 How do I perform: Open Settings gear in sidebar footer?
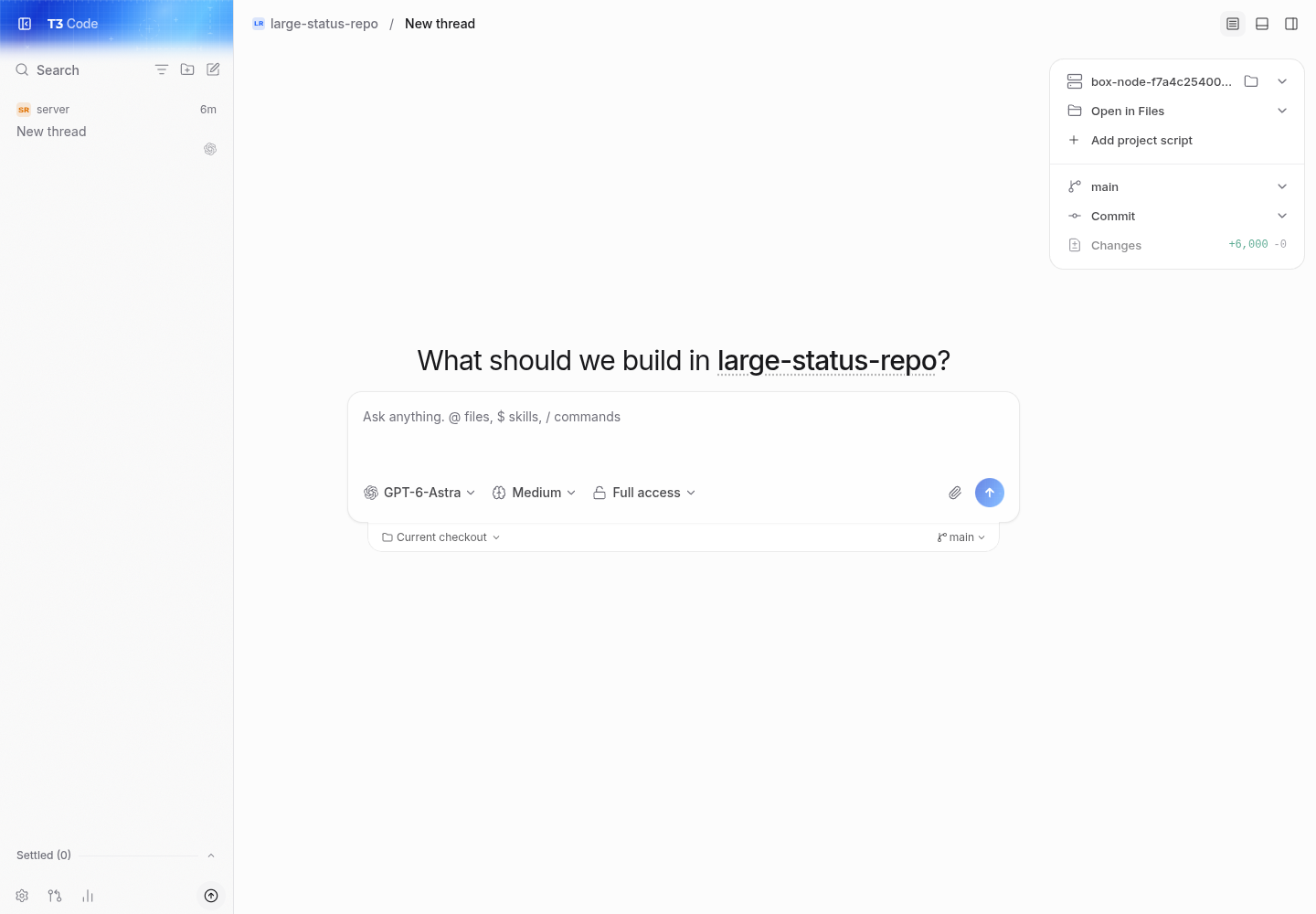(22, 896)
